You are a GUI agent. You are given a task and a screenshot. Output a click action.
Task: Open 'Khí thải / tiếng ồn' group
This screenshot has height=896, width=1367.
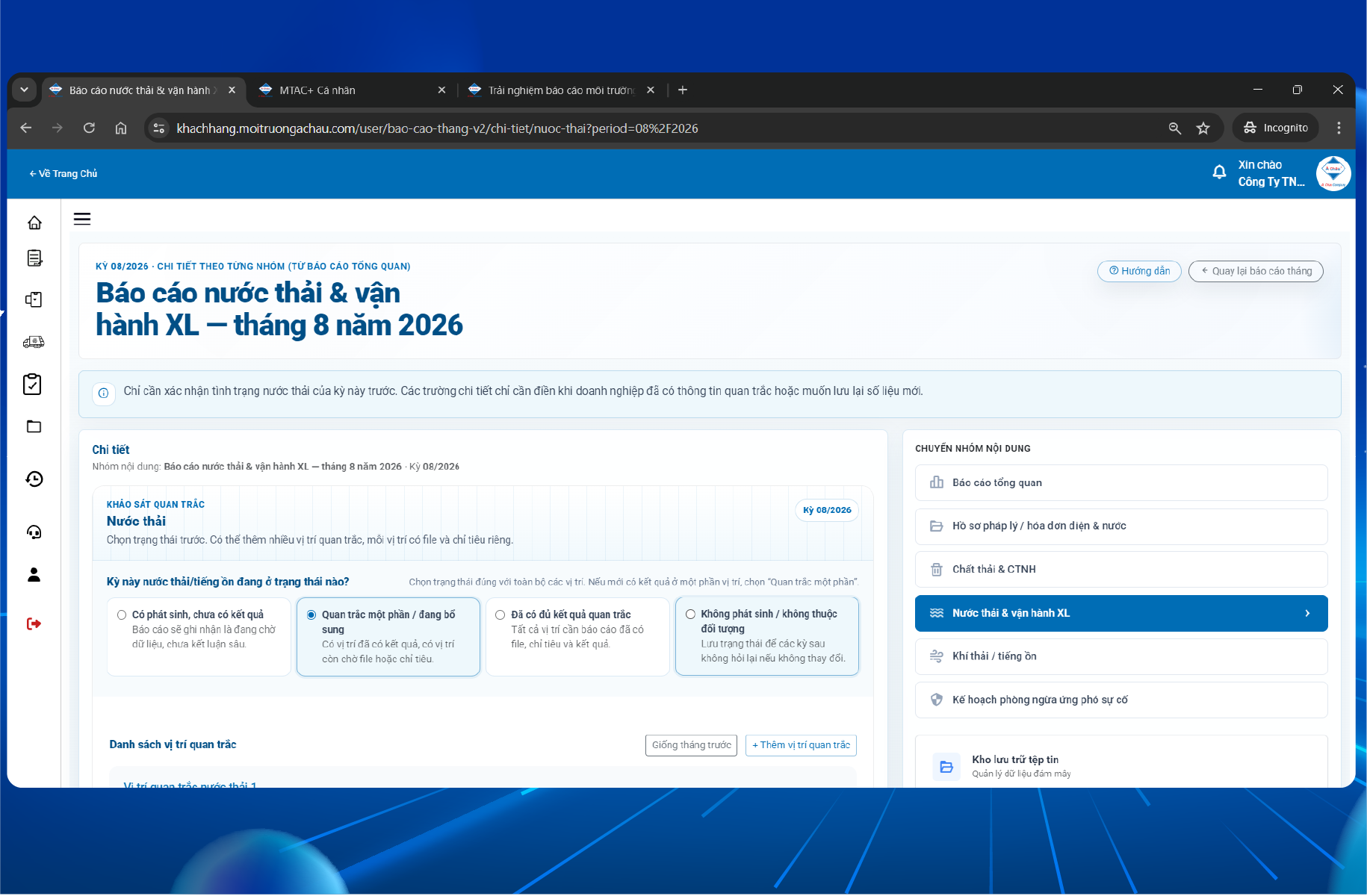(1121, 656)
